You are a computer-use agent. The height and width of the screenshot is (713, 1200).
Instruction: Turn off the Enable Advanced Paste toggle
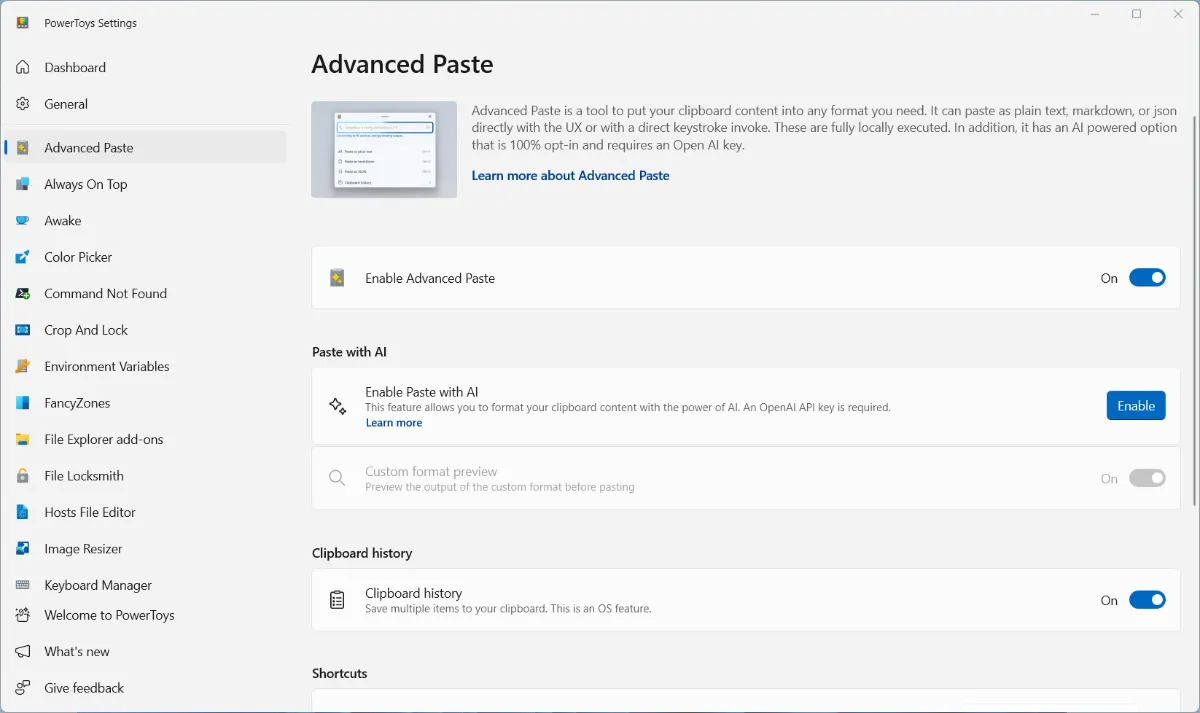(x=1147, y=278)
